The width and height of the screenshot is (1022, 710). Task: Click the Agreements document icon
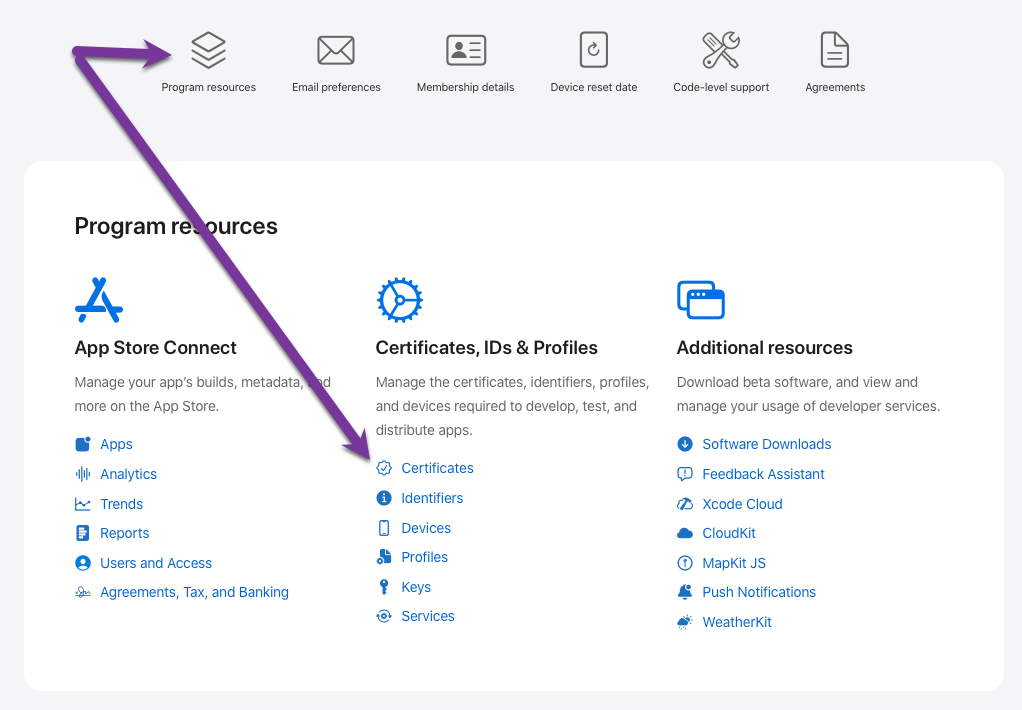tap(835, 50)
